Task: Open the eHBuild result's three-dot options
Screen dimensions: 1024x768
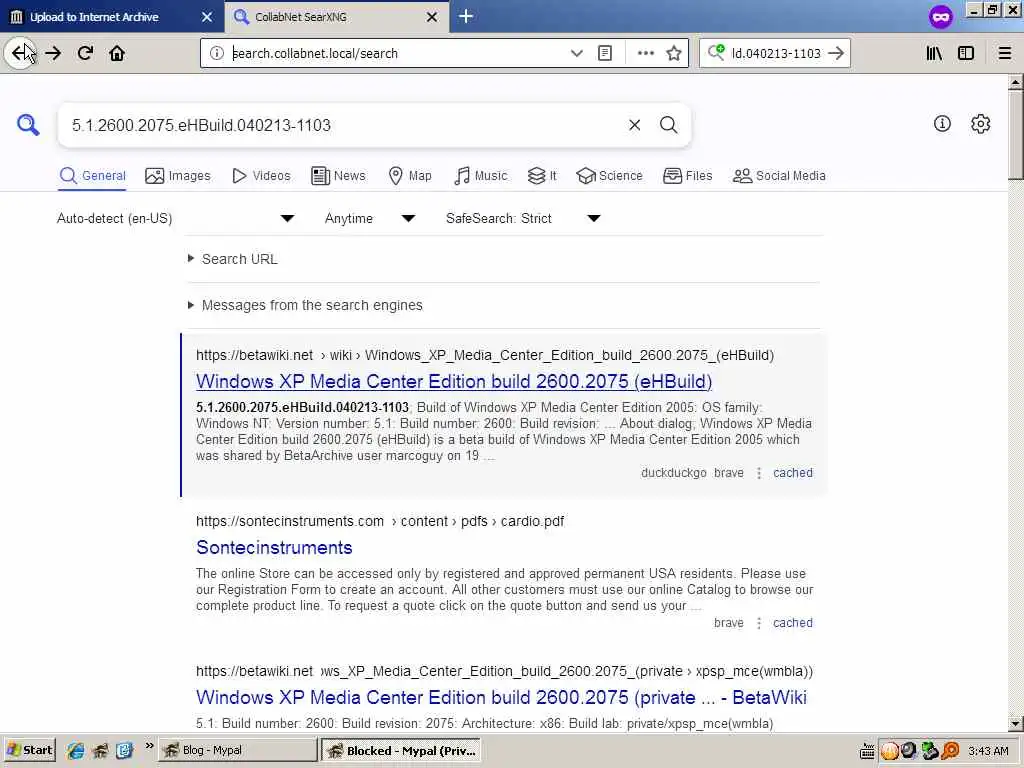Action: [758, 473]
